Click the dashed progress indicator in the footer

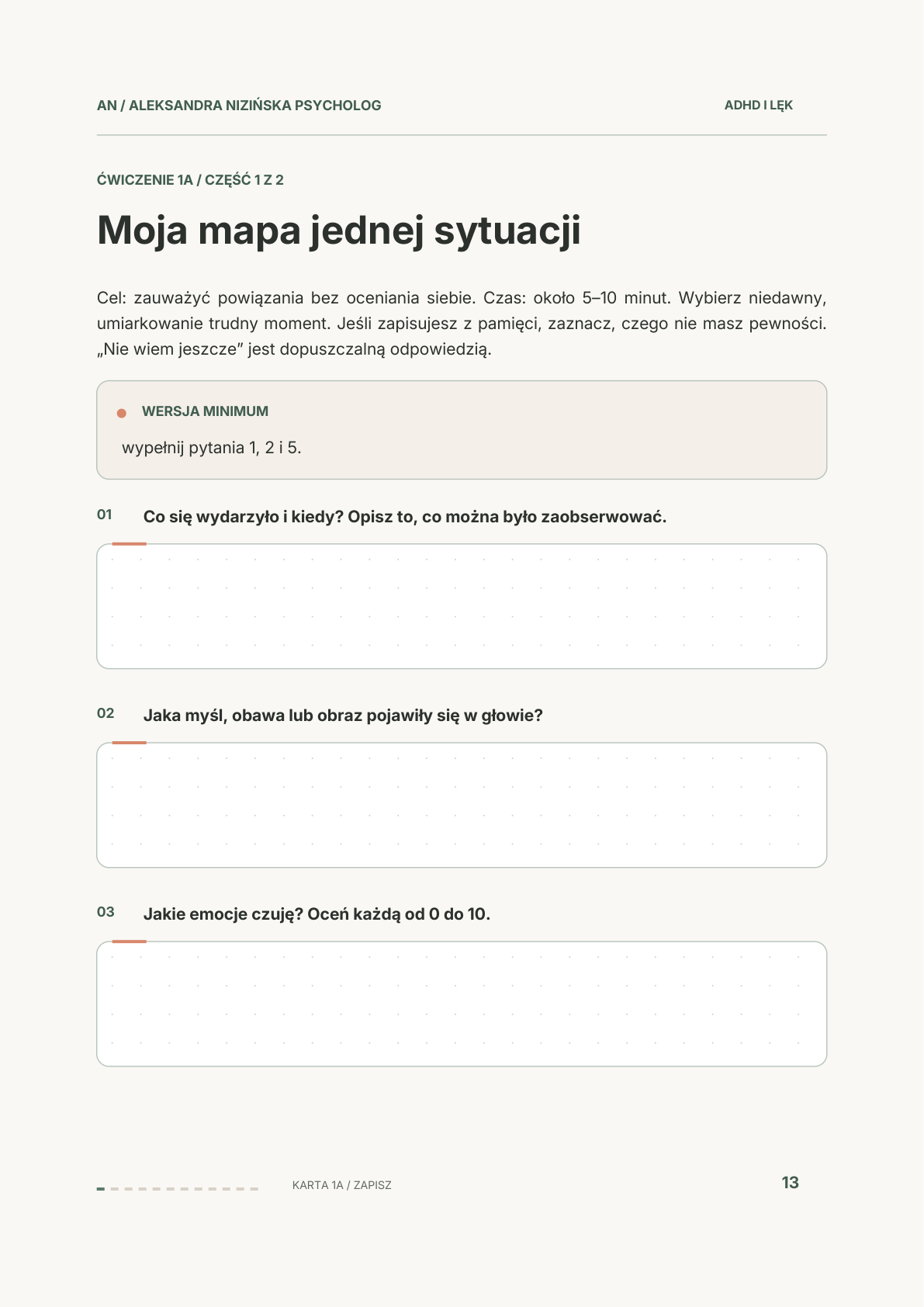point(178,1188)
